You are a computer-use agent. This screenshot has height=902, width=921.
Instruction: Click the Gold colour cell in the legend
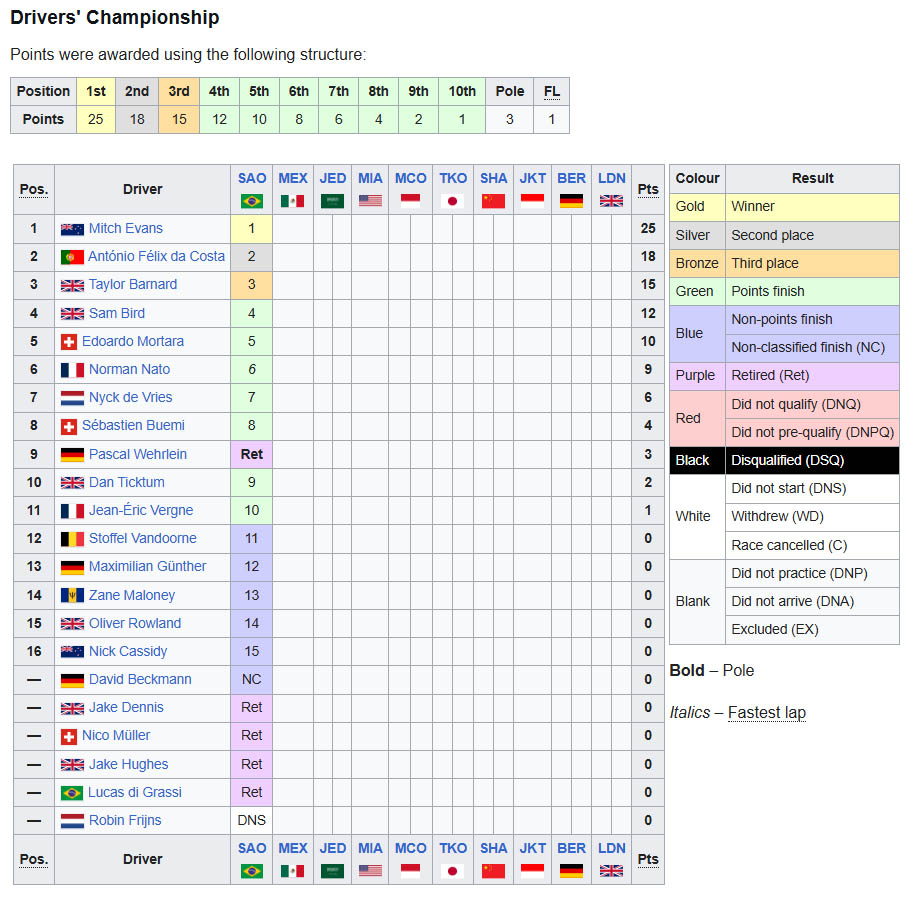697,207
